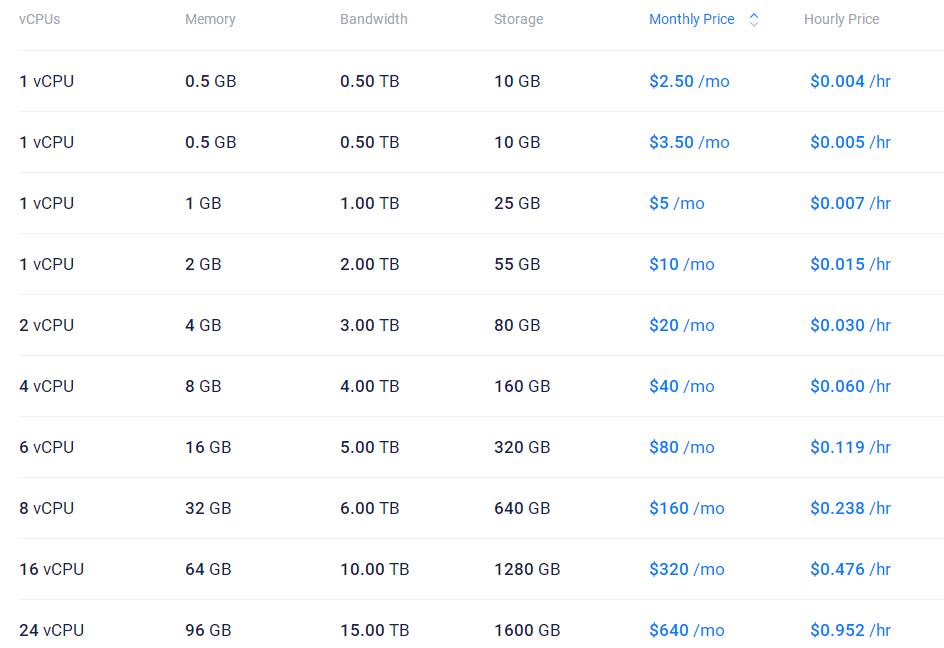944x648 pixels.
Task: Select the $80 /mo plan price
Action: 681,448
